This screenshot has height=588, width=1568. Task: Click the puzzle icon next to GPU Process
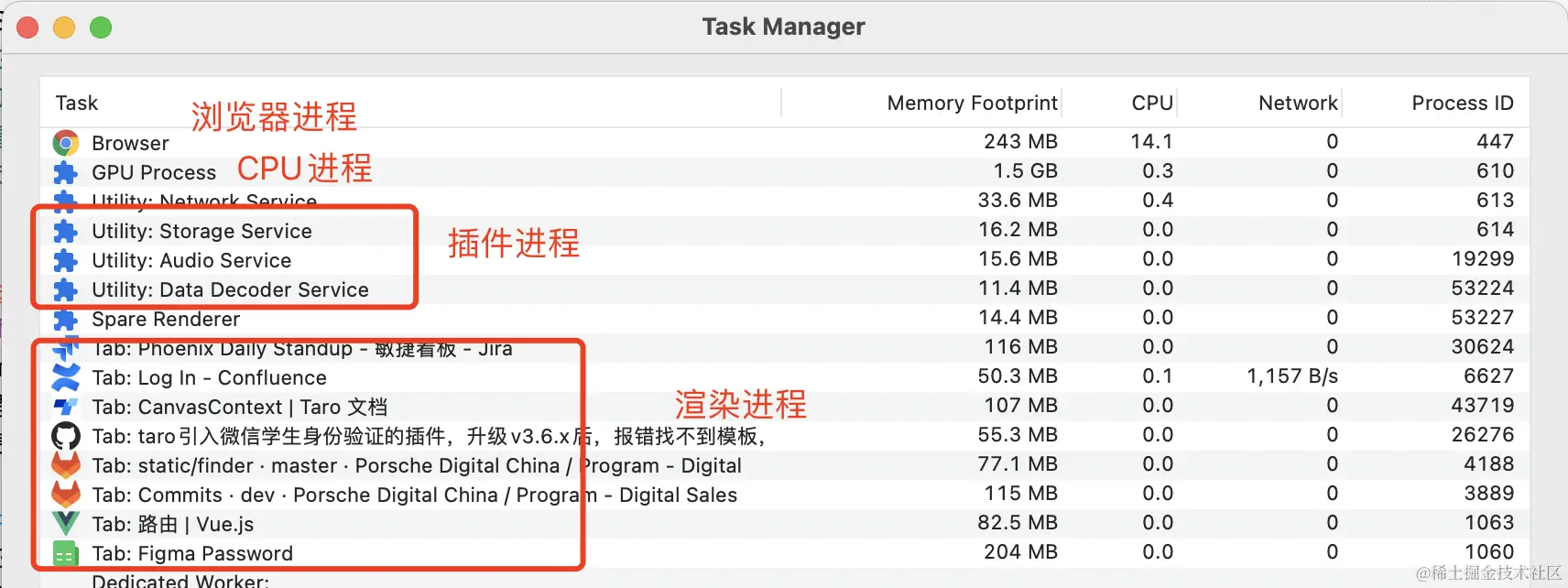click(65, 172)
